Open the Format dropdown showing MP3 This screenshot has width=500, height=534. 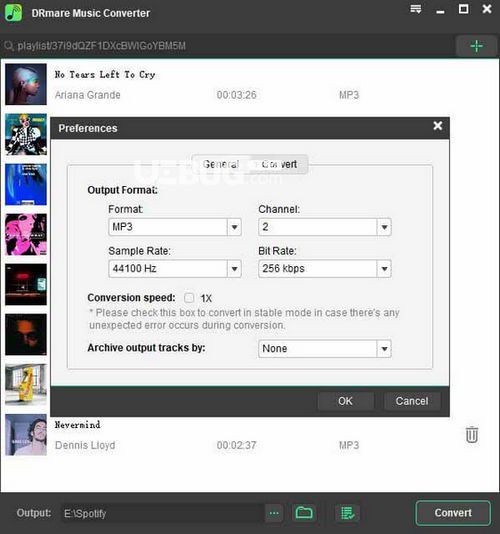[175, 227]
